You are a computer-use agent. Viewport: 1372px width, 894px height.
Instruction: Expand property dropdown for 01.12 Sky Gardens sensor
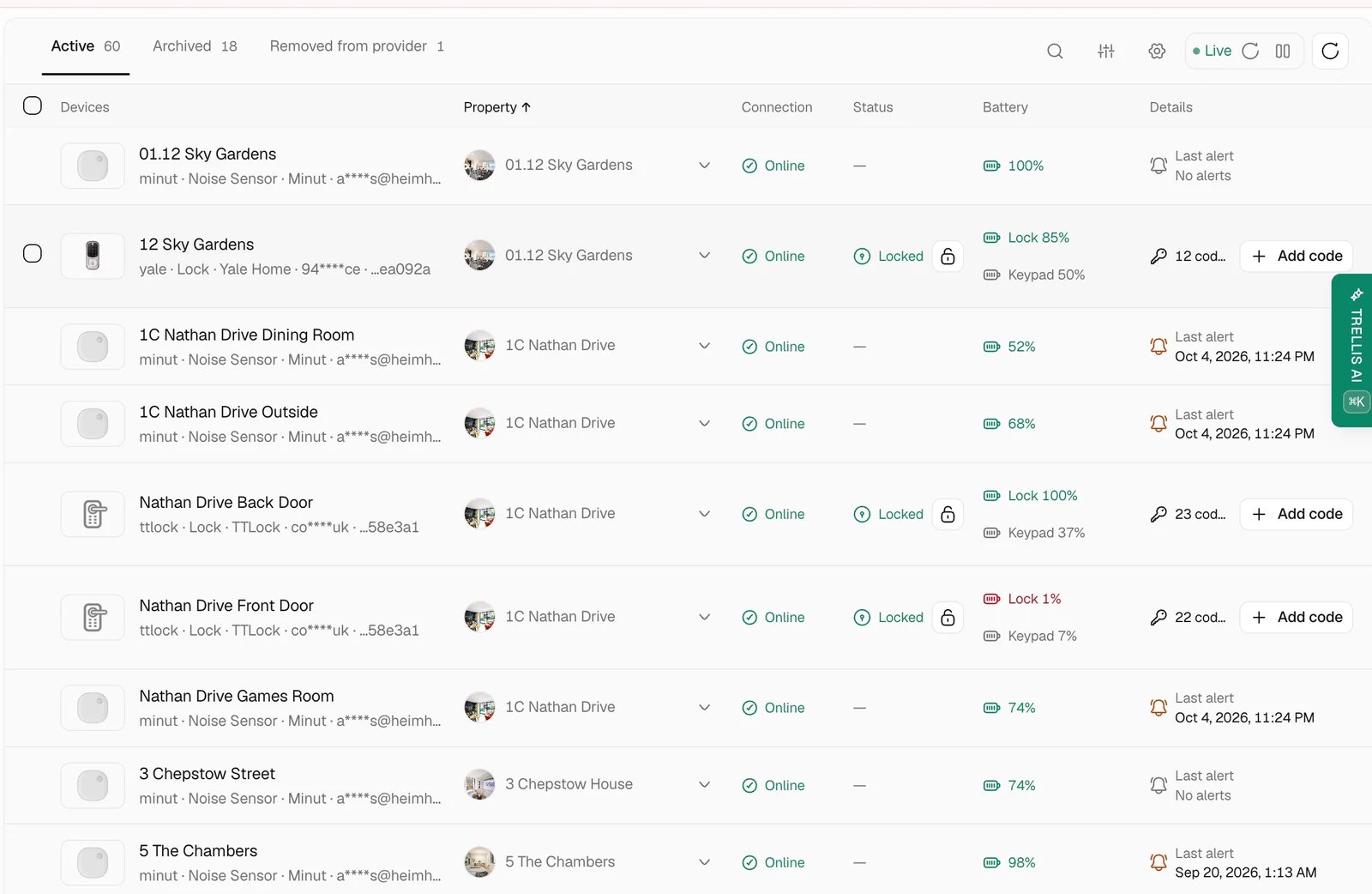pos(704,166)
